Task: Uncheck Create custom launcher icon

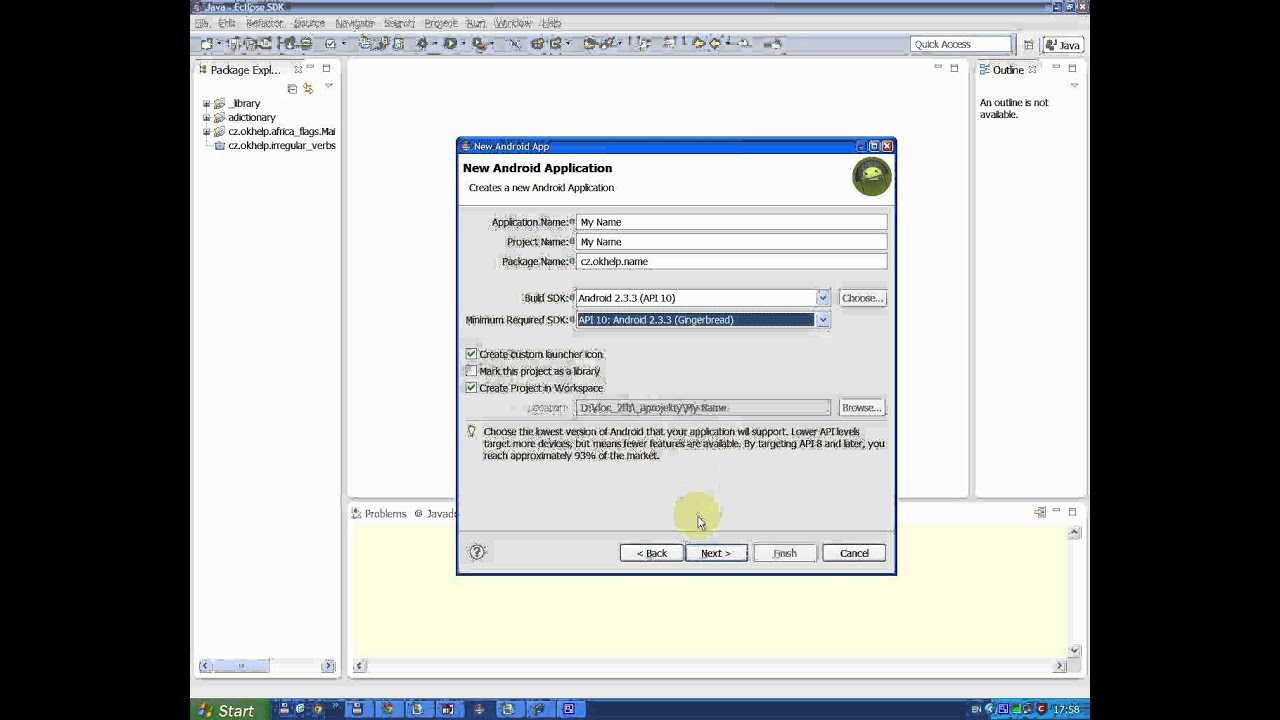Action: tap(471, 354)
